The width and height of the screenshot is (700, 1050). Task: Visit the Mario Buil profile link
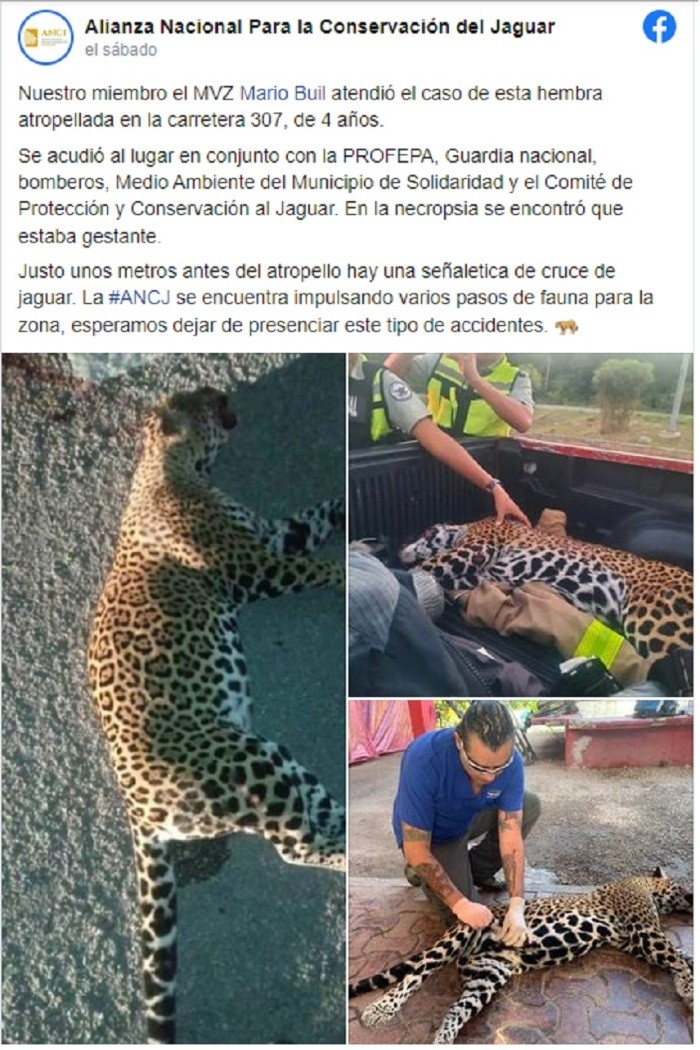pyautogui.click(x=283, y=93)
